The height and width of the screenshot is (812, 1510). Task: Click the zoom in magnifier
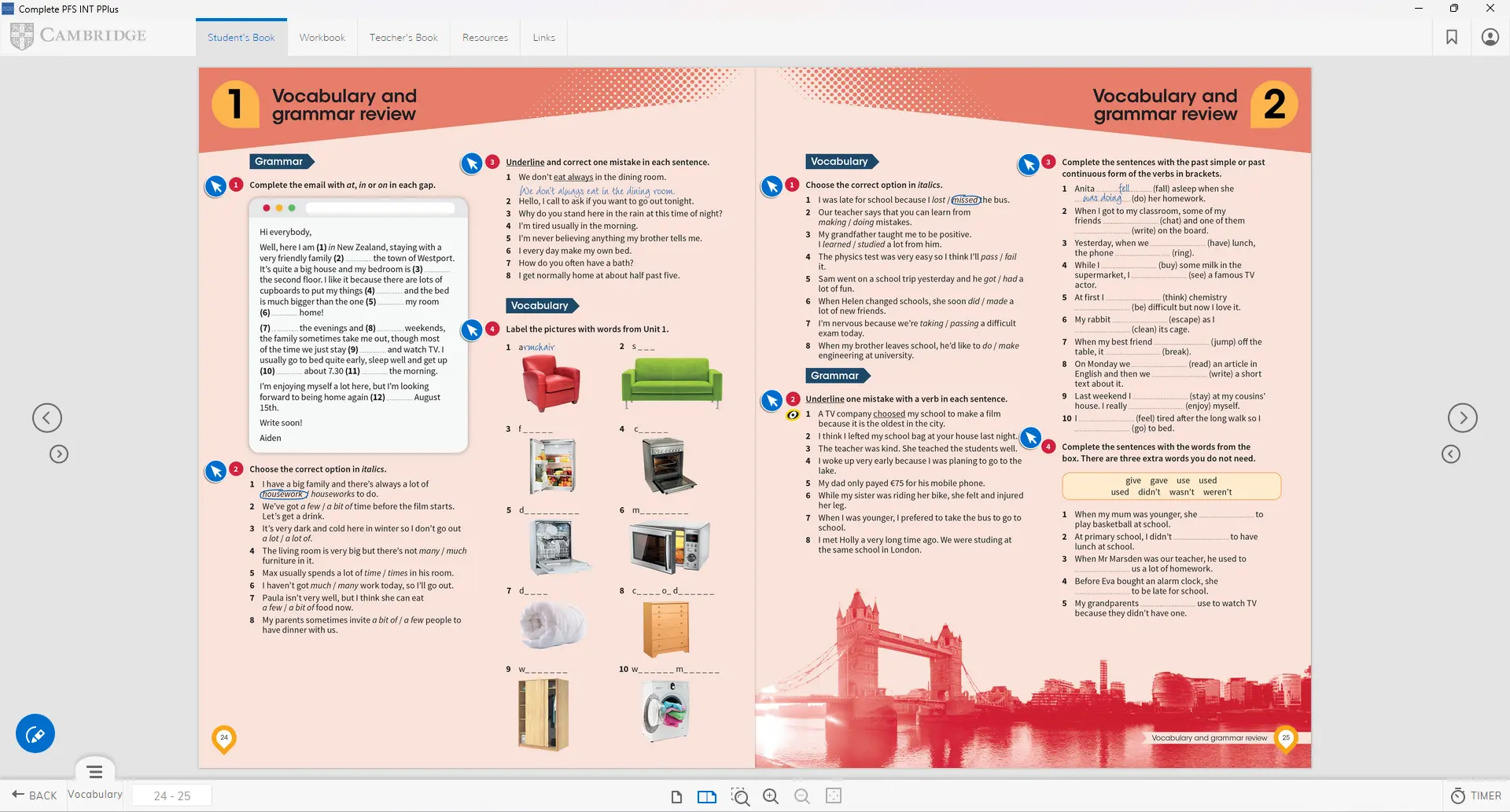[x=772, y=796]
